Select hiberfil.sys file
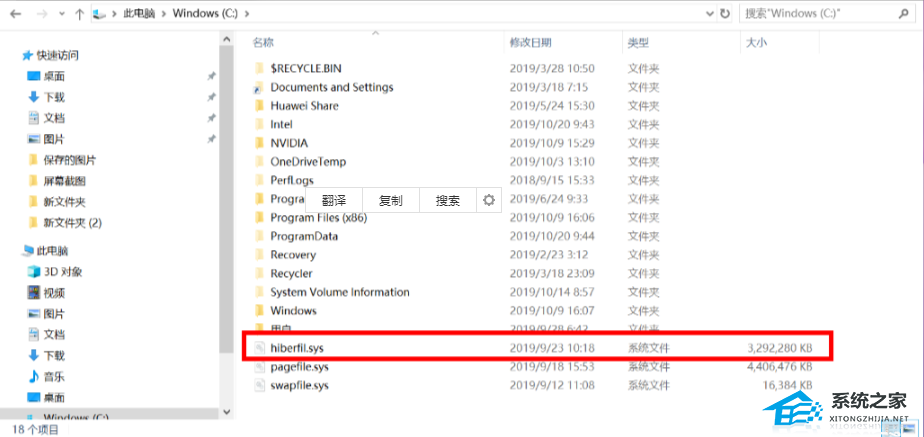This screenshot has width=924, height=437. click(297, 348)
